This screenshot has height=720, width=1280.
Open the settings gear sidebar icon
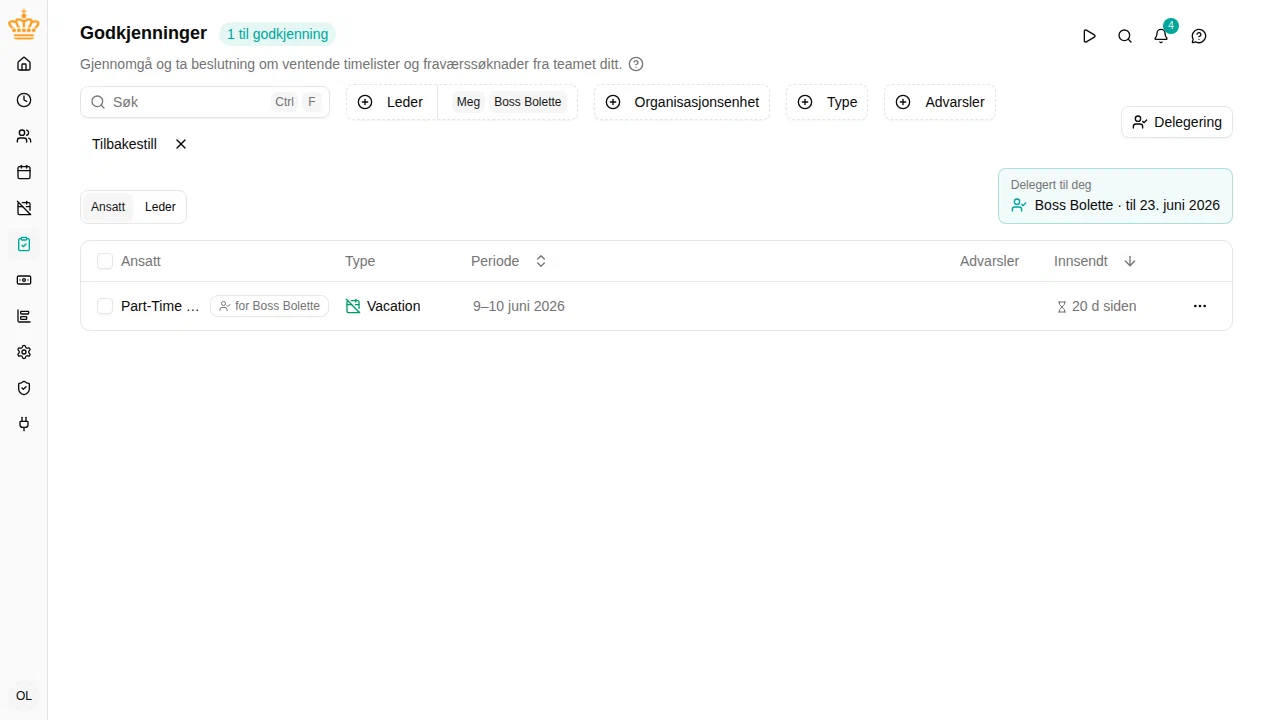click(24, 352)
